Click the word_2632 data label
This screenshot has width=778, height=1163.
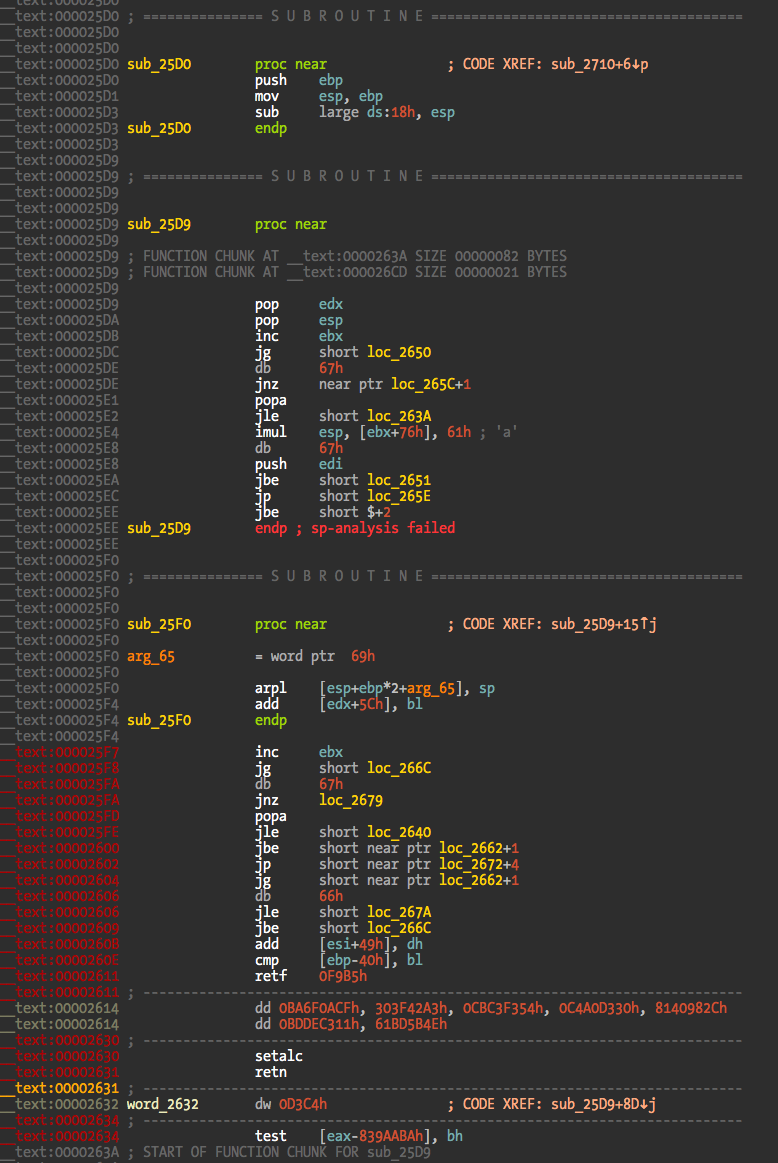(163, 1104)
